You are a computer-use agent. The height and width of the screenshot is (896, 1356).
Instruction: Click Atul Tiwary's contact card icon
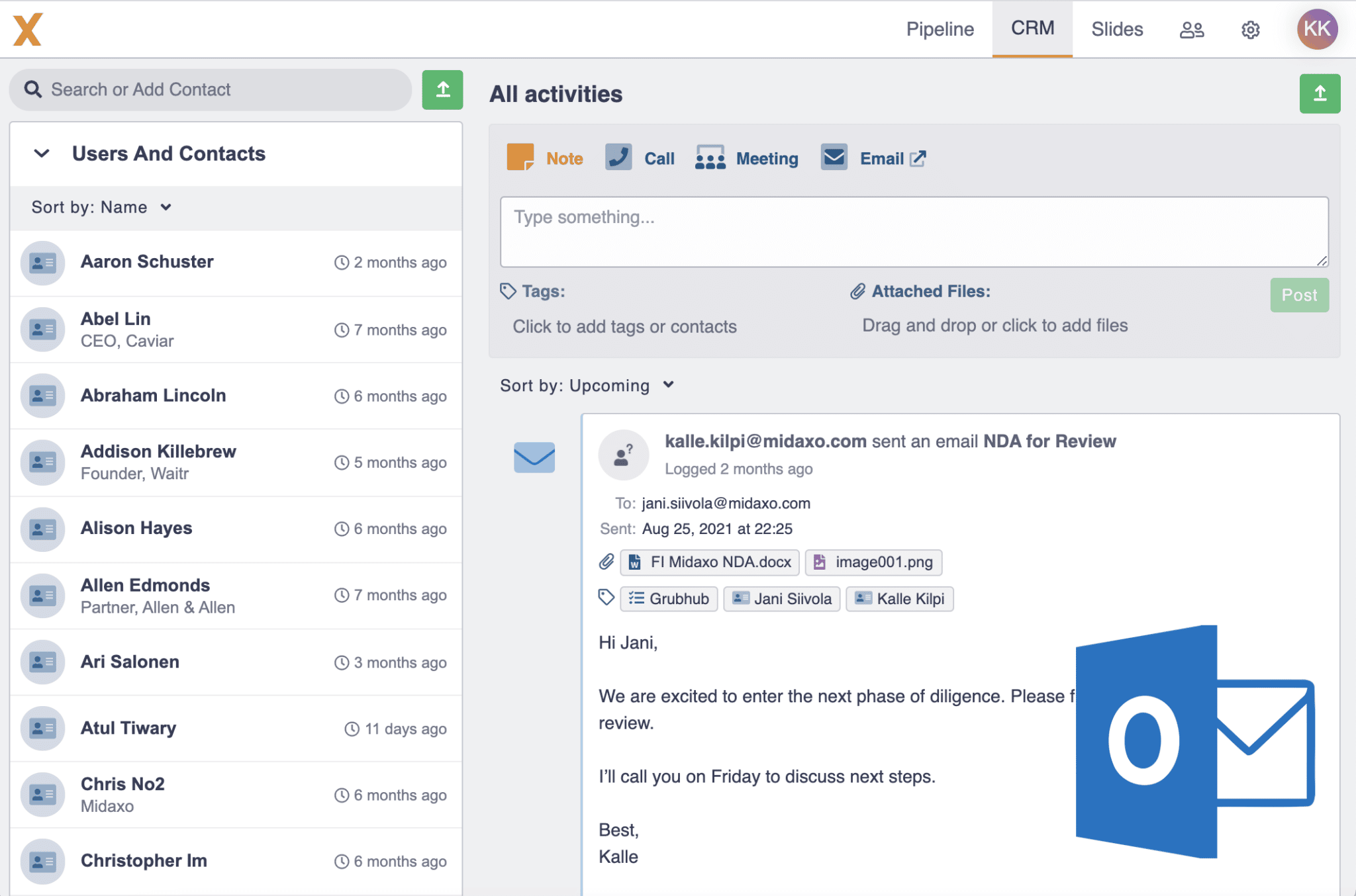pos(43,728)
